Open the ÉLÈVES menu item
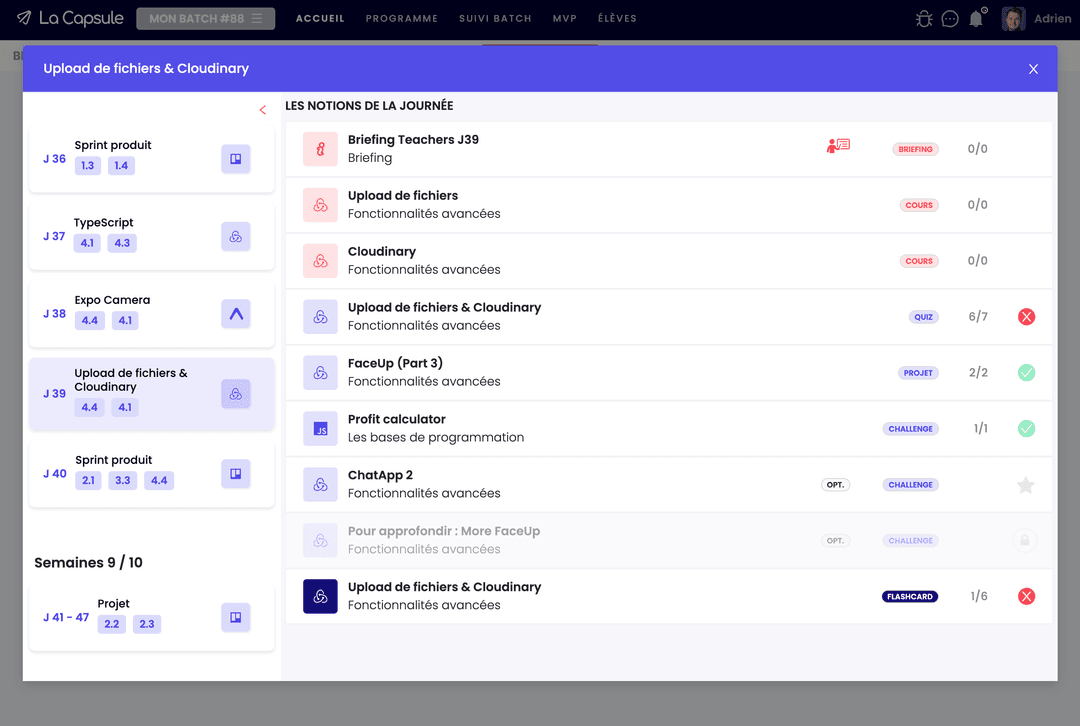This screenshot has width=1080, height=726. pos(617,19)
